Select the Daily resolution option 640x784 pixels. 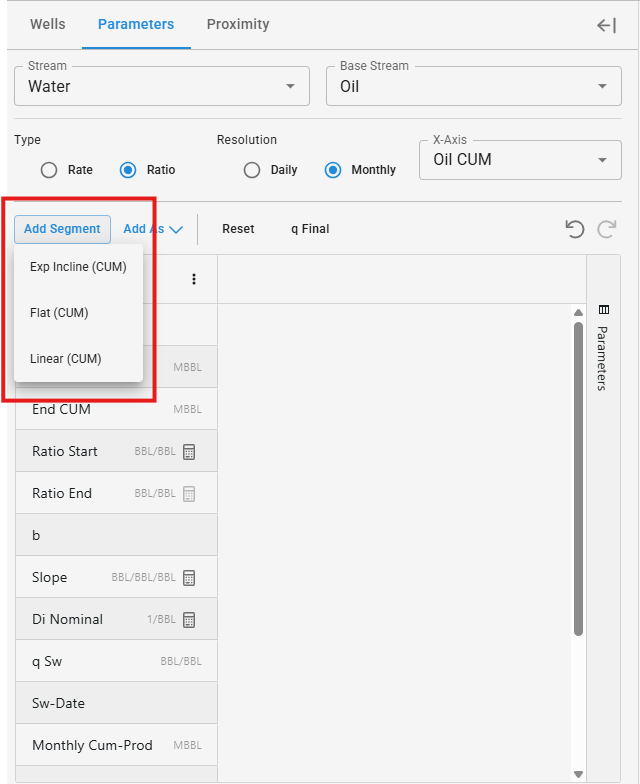[x=252, y=170]
